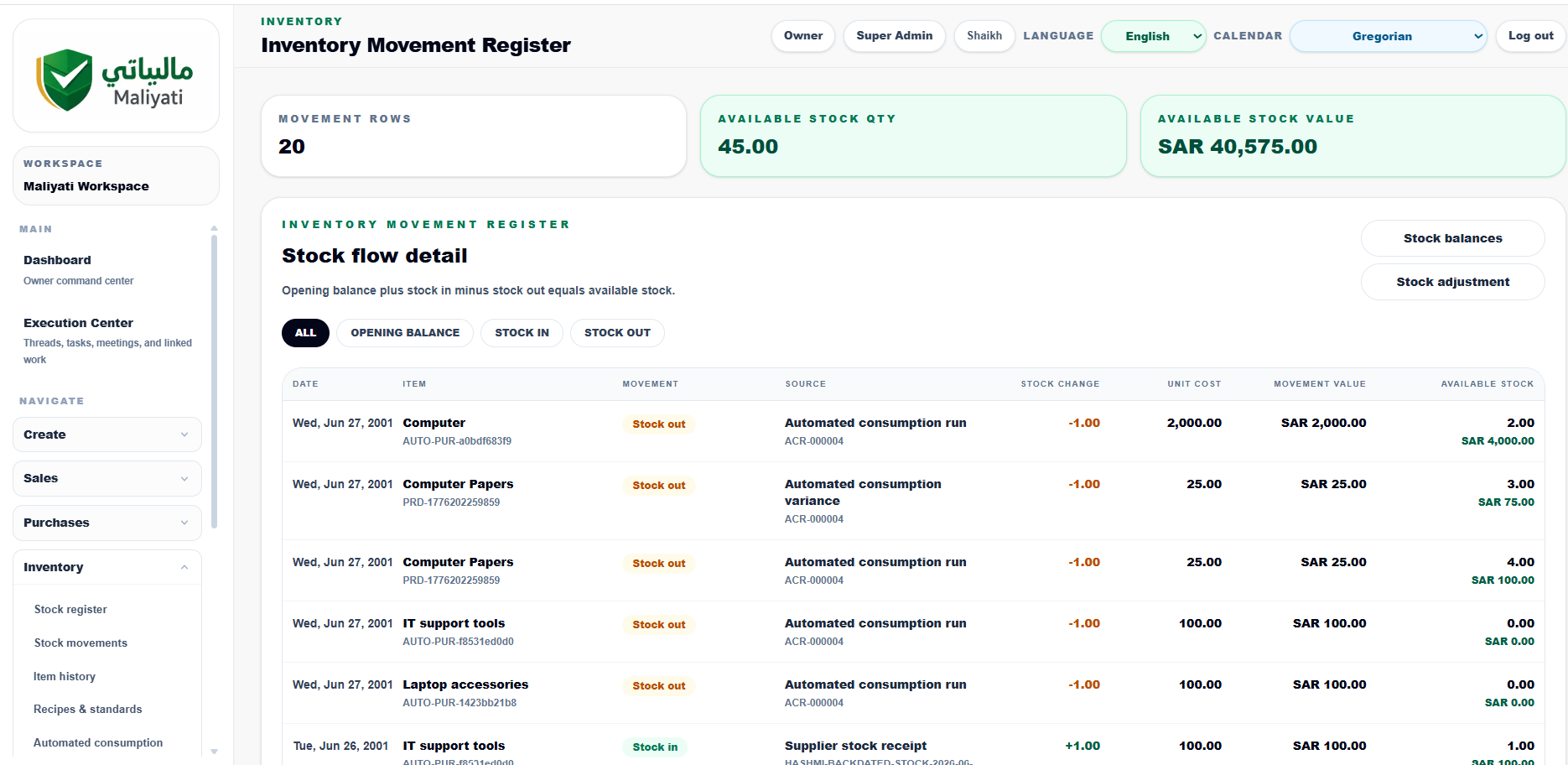1568x765 pixels.
Task: Click the Unit Cost column header
Action: [x=1194, y=384]
